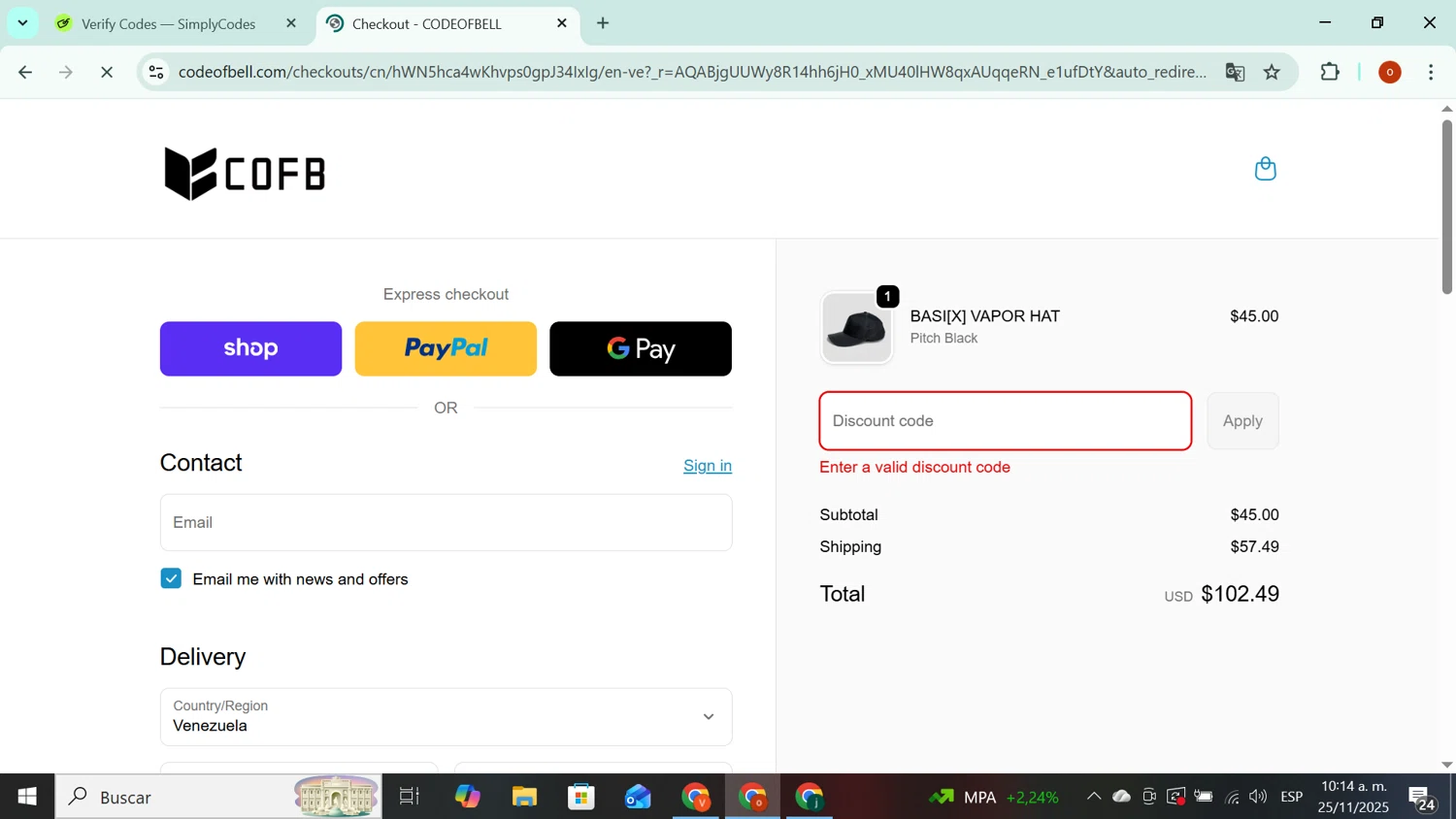This screenshot has width=1456, height=819.
Task: Open Microsoft Store from the taskbar
Action: coord(581,797)
